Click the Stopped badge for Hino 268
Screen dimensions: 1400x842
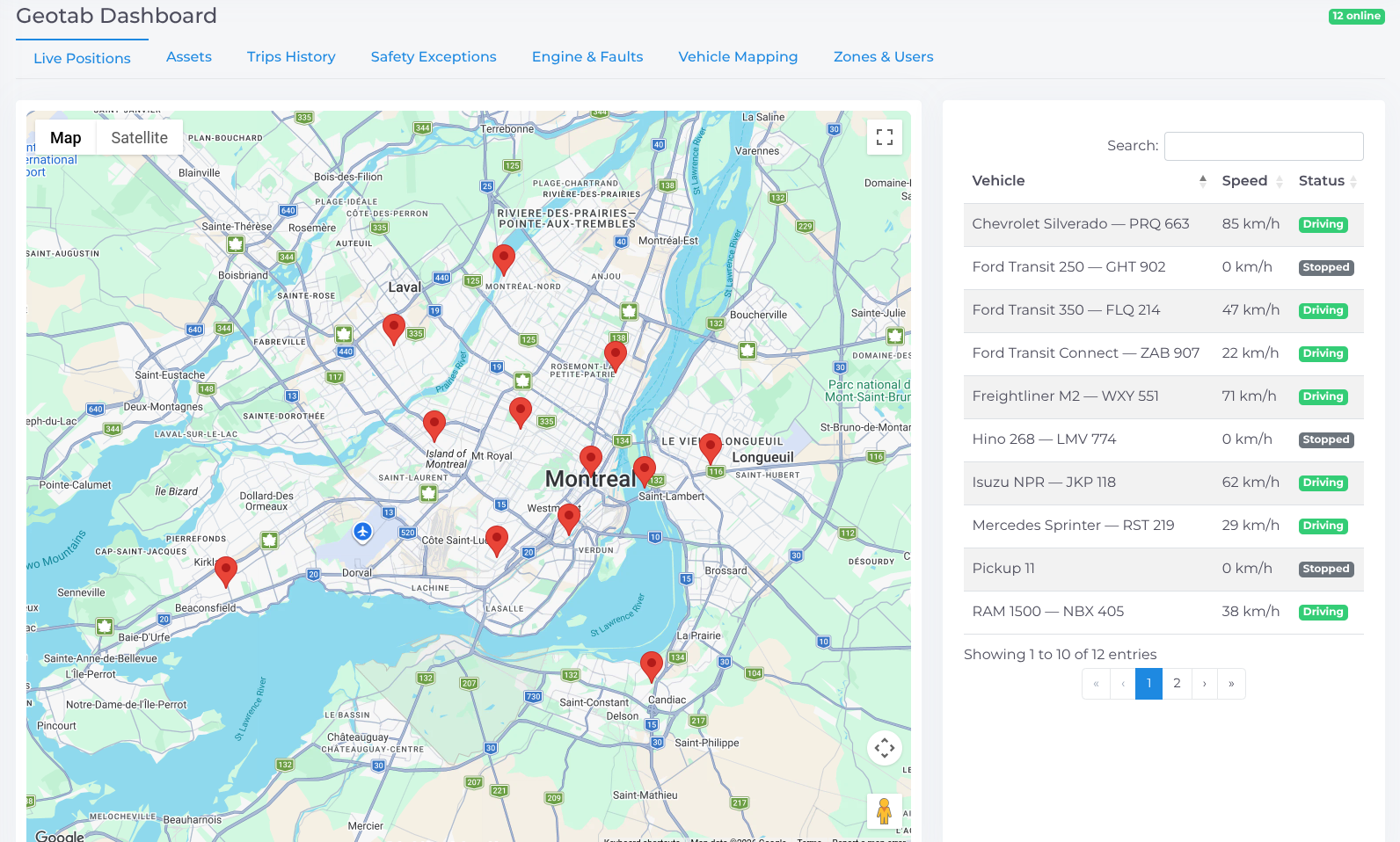1325,439
